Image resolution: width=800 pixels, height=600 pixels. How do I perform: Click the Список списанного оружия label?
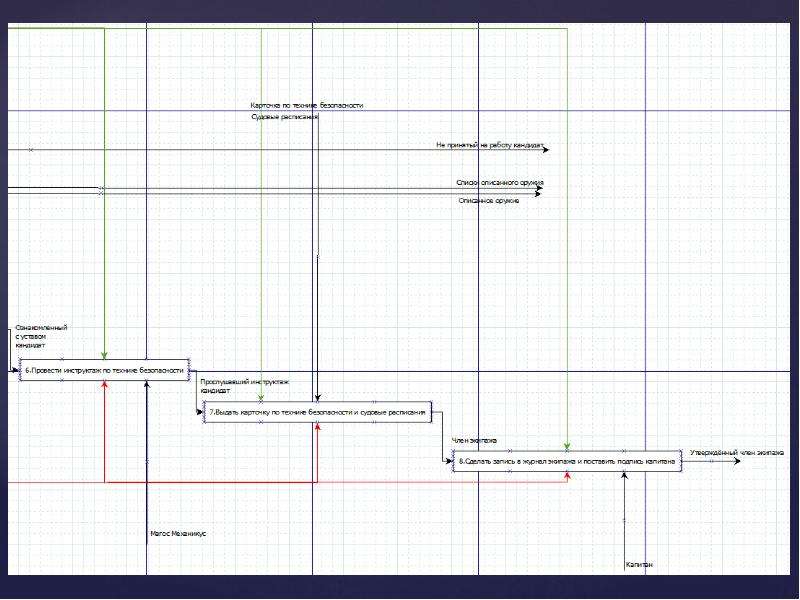click(499, 182)
